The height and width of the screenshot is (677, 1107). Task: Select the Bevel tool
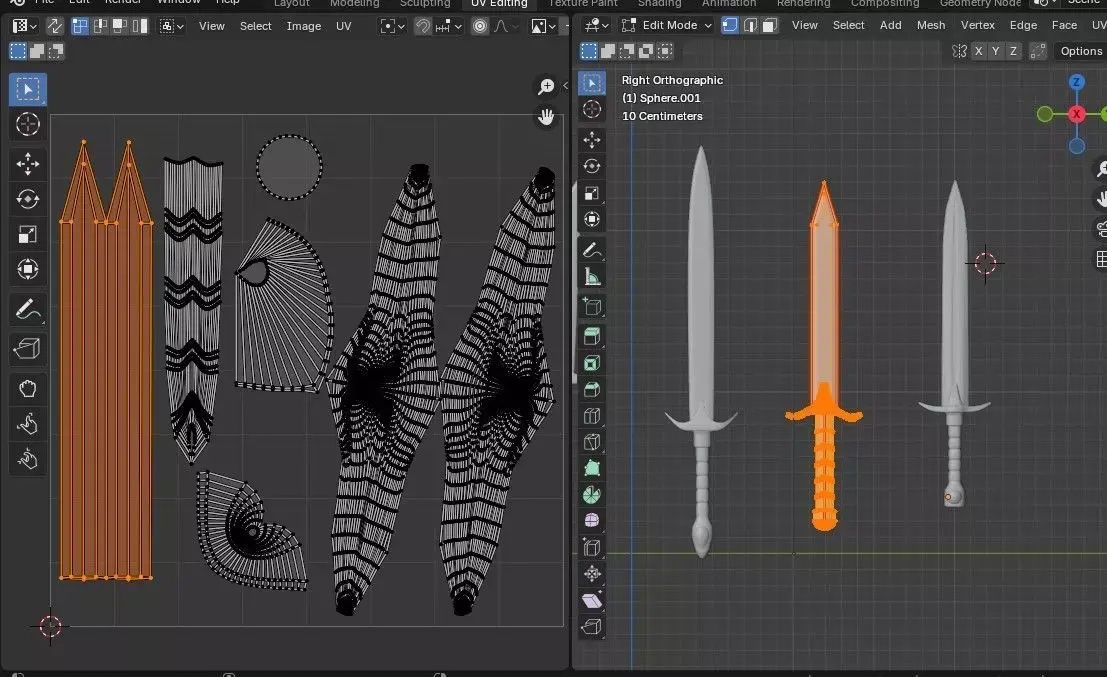(x=592, y=389)
